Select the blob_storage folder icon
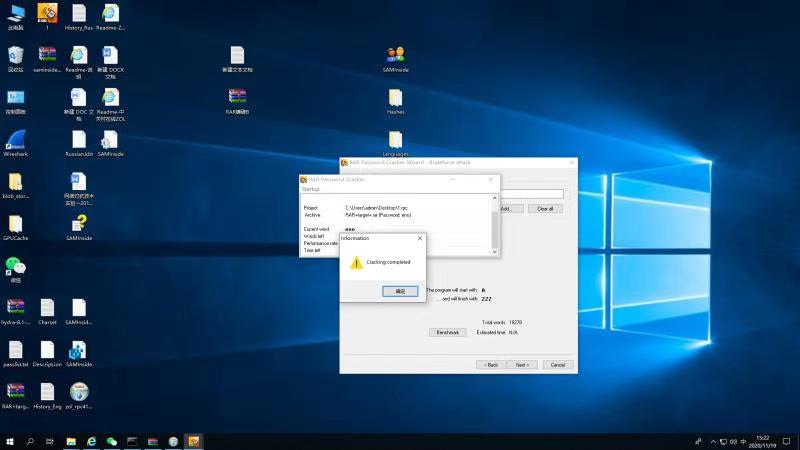Screen dimensions: 800x450 click(16, 185)
